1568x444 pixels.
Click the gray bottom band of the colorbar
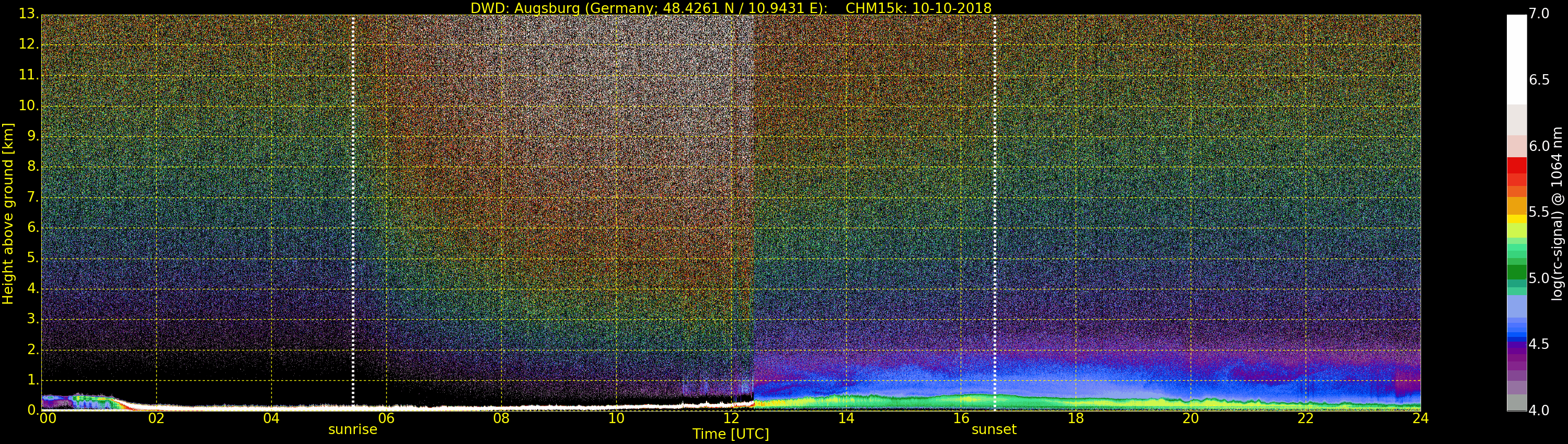1517,403
